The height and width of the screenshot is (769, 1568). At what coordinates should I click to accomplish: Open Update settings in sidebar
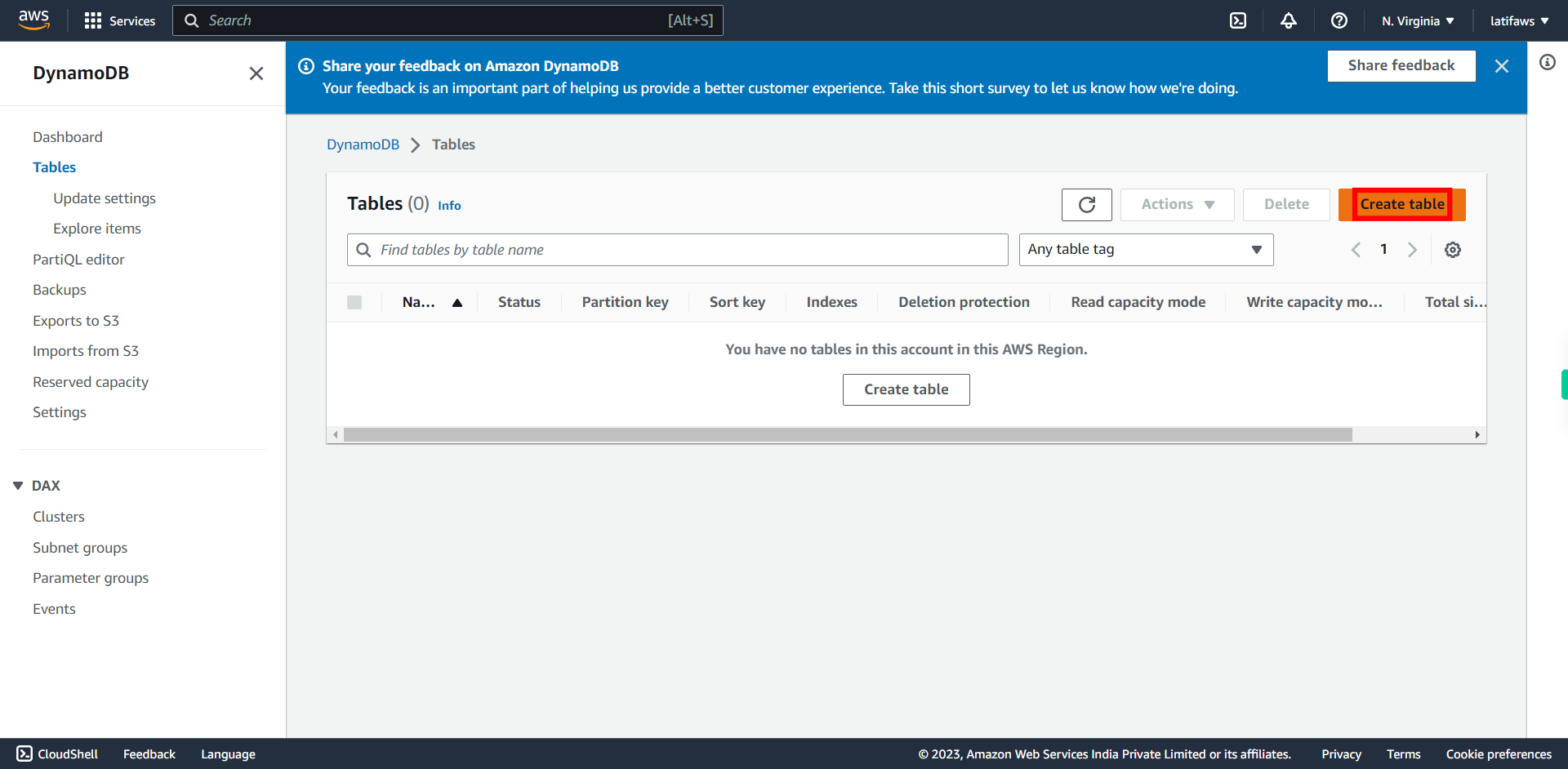click(105, 198)
